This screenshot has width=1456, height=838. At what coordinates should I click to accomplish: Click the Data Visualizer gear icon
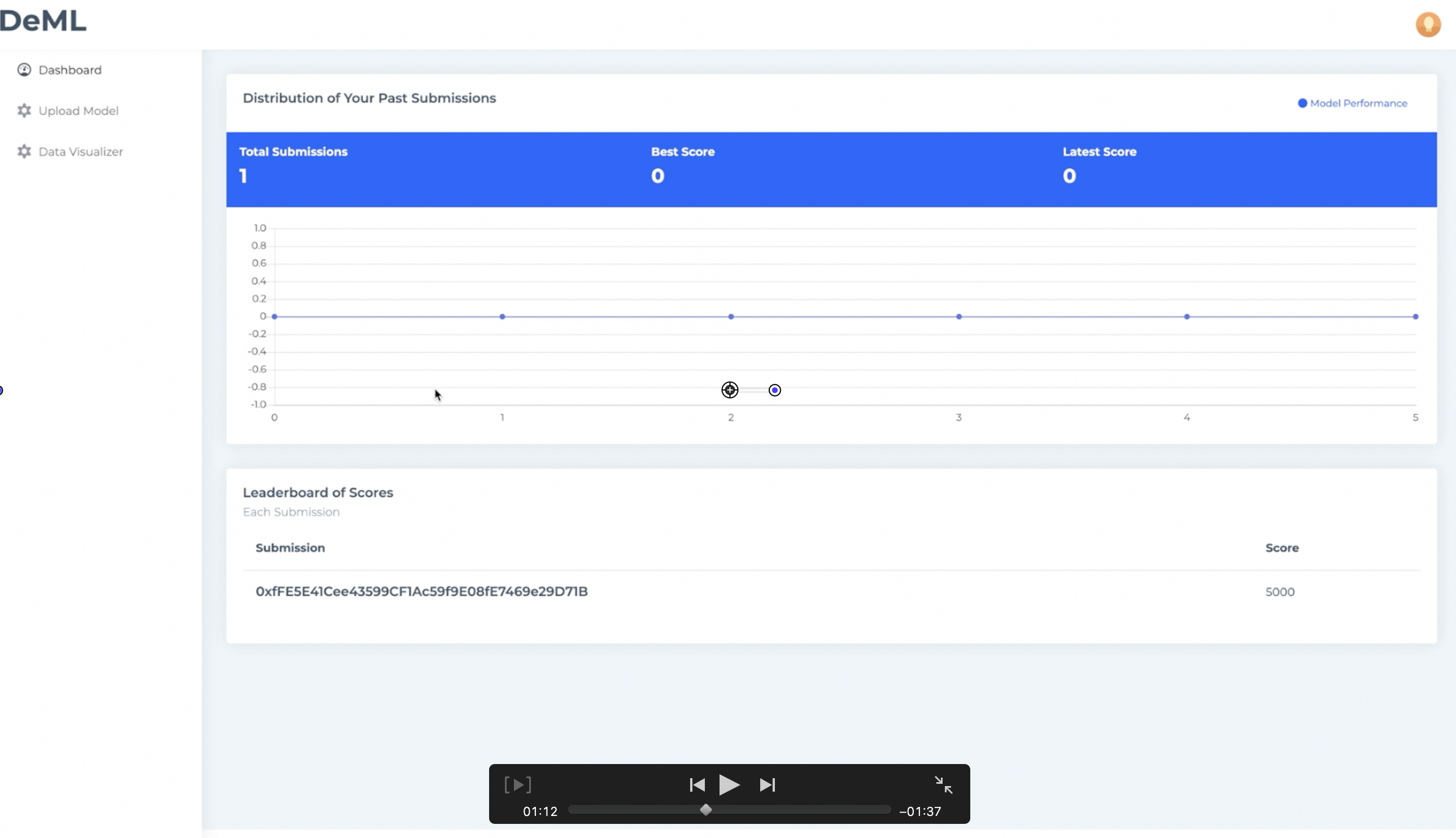coord(24,151)
